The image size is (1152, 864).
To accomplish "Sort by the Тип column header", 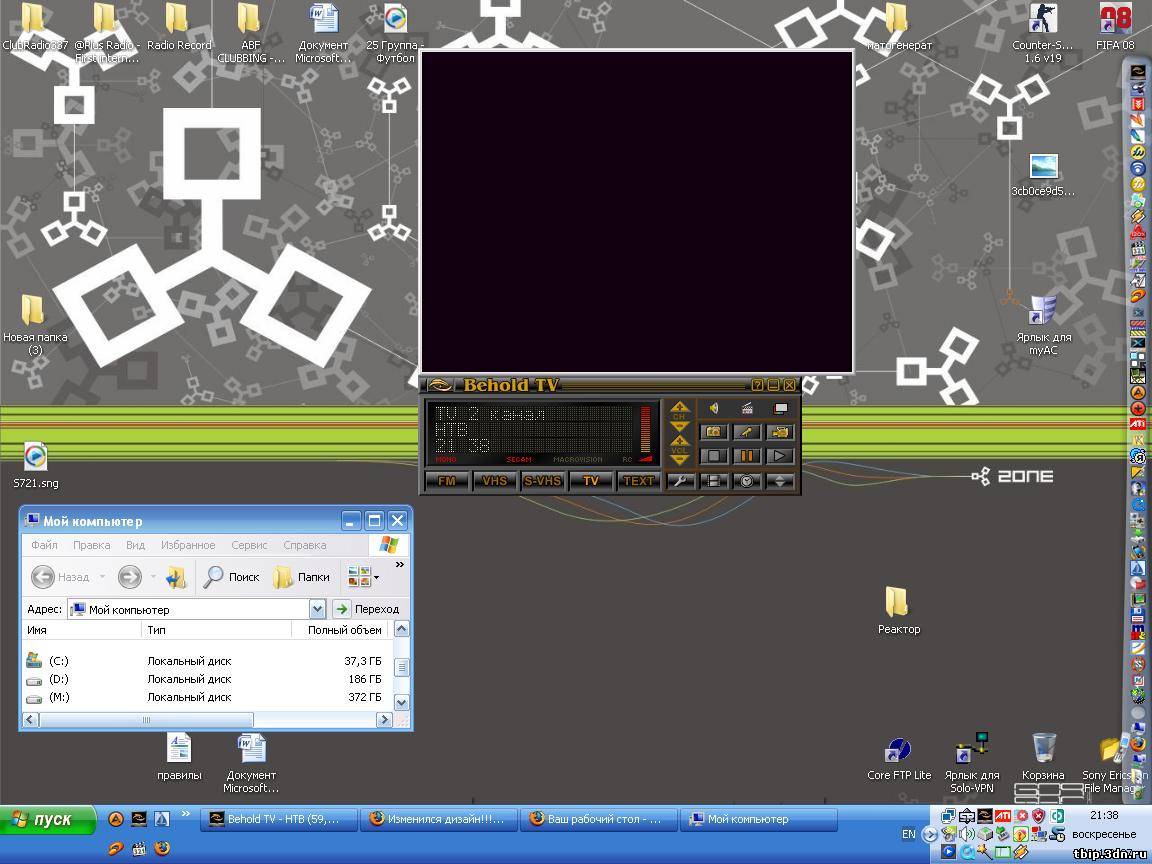I will 217,630.
